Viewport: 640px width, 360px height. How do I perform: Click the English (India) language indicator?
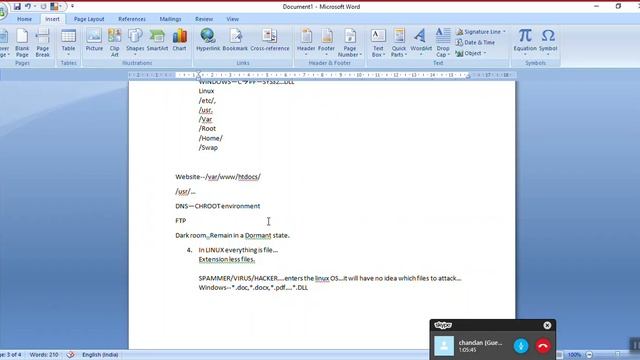tap(100, 355)
